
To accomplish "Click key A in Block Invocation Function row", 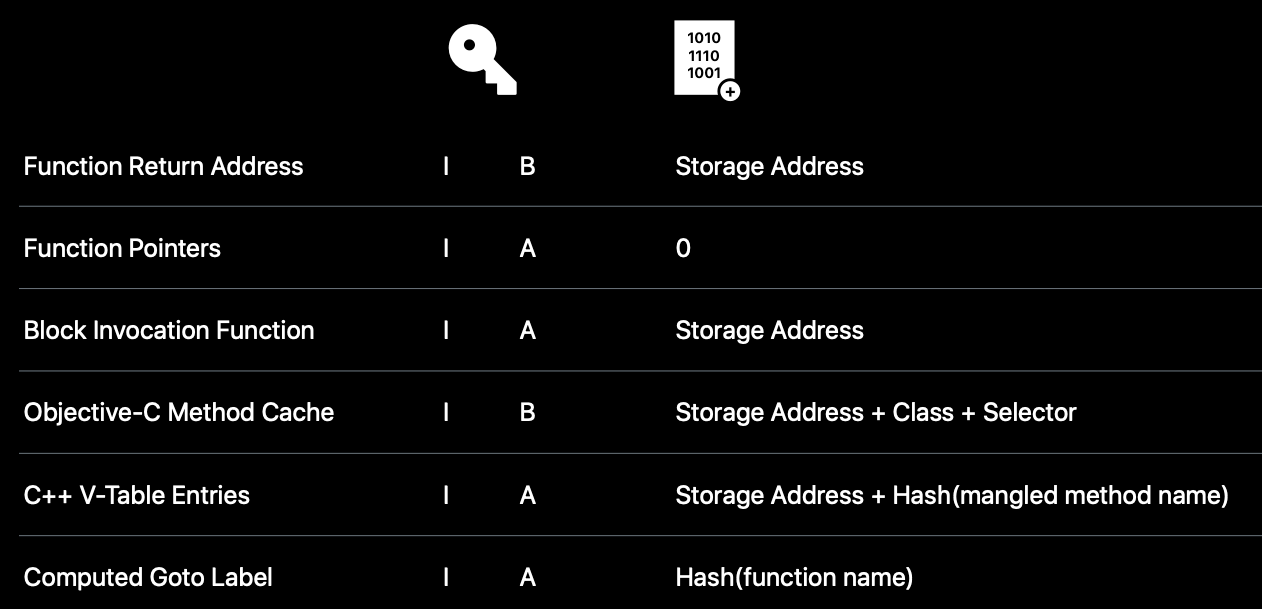I will [x=527, y=330].
